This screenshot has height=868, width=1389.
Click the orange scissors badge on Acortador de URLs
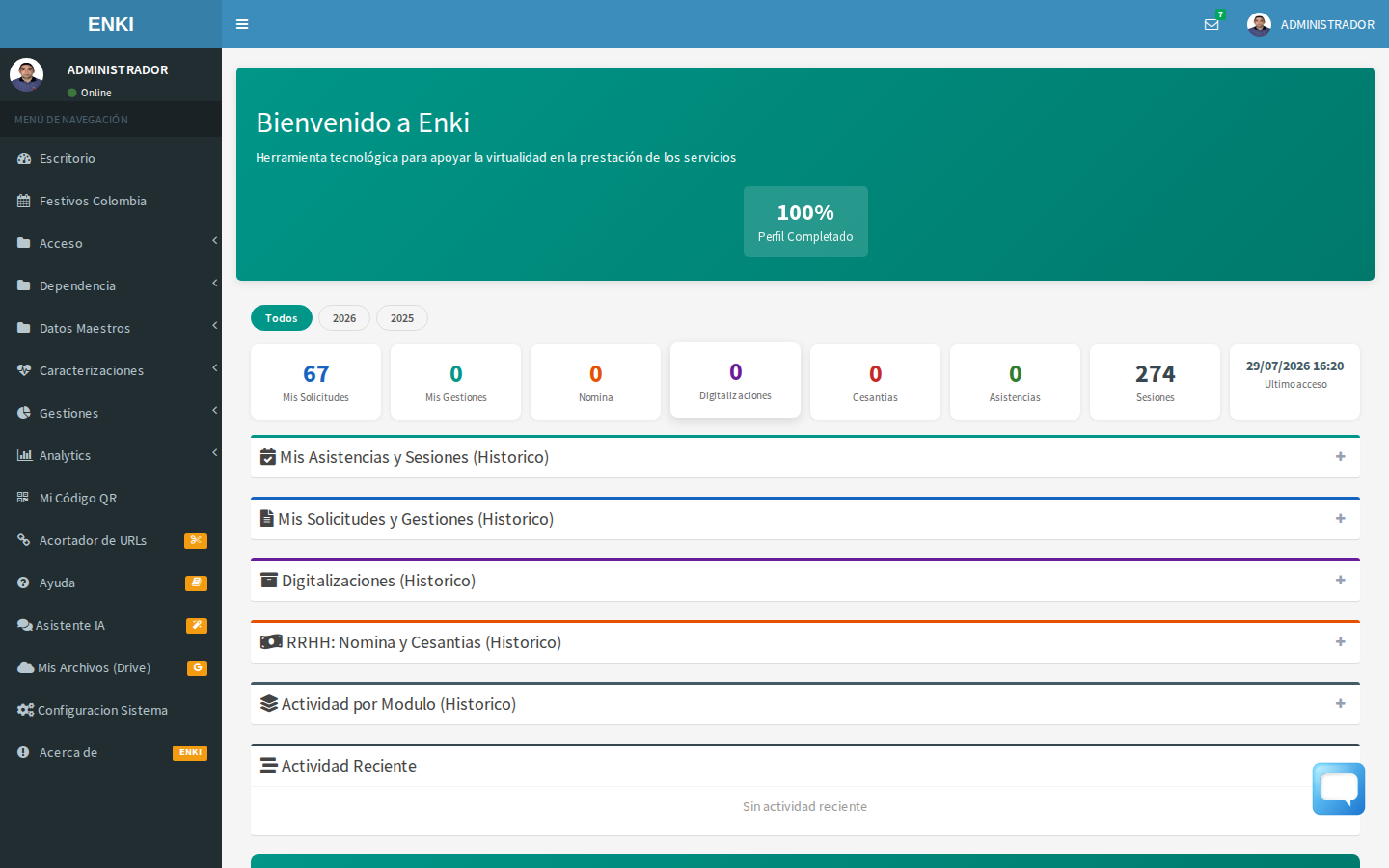[196, 541]
